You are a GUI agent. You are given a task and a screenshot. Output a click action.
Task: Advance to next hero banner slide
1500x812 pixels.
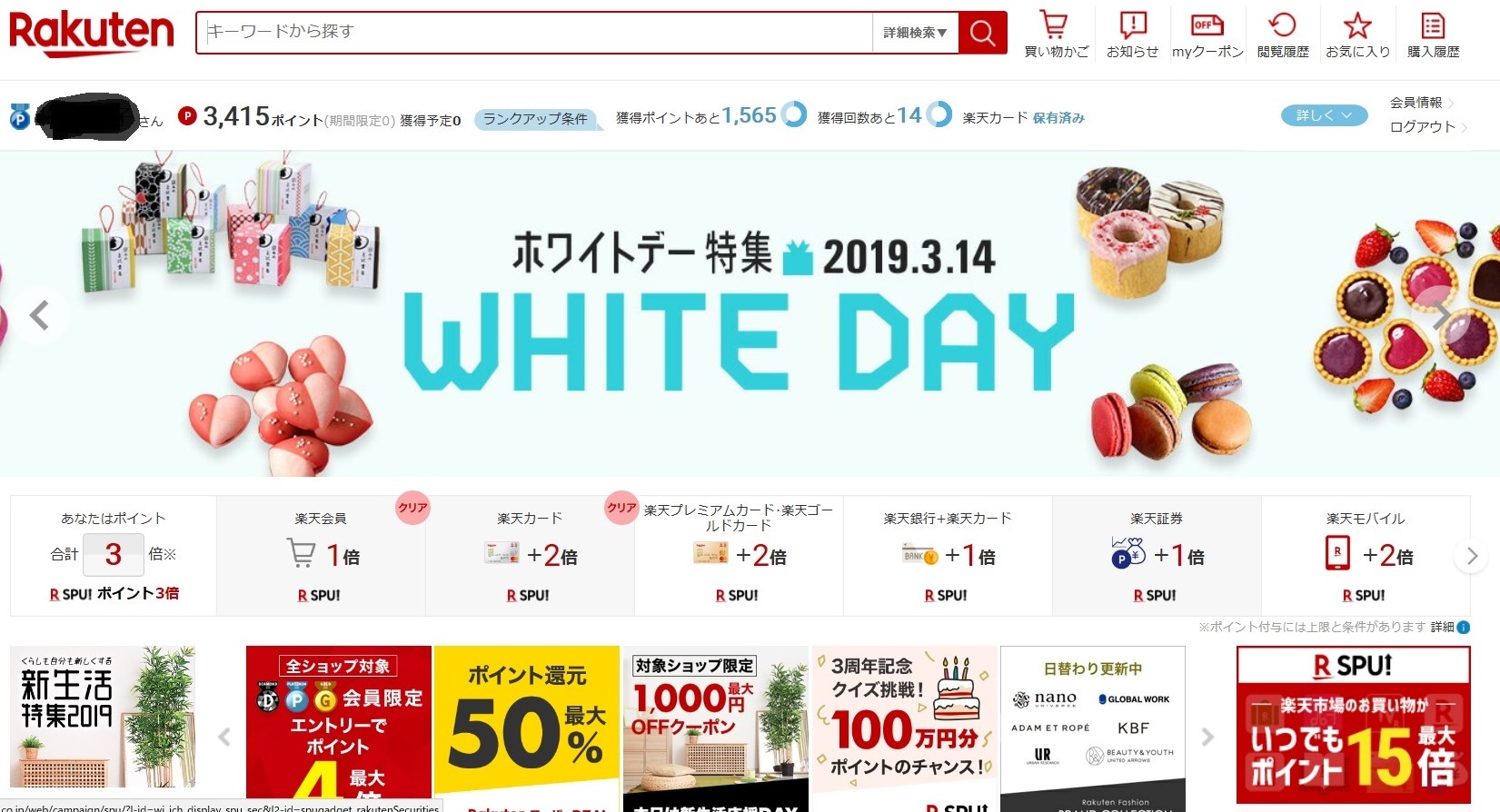tap(1441, 315)
